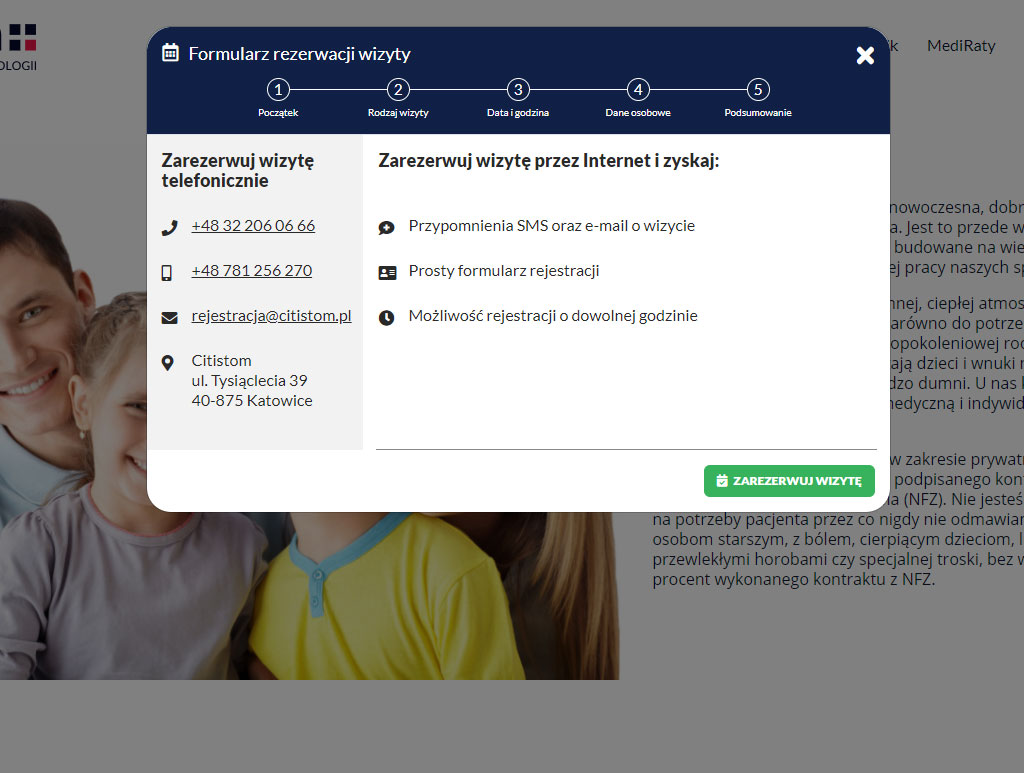Click the envelope email icon

169,318
